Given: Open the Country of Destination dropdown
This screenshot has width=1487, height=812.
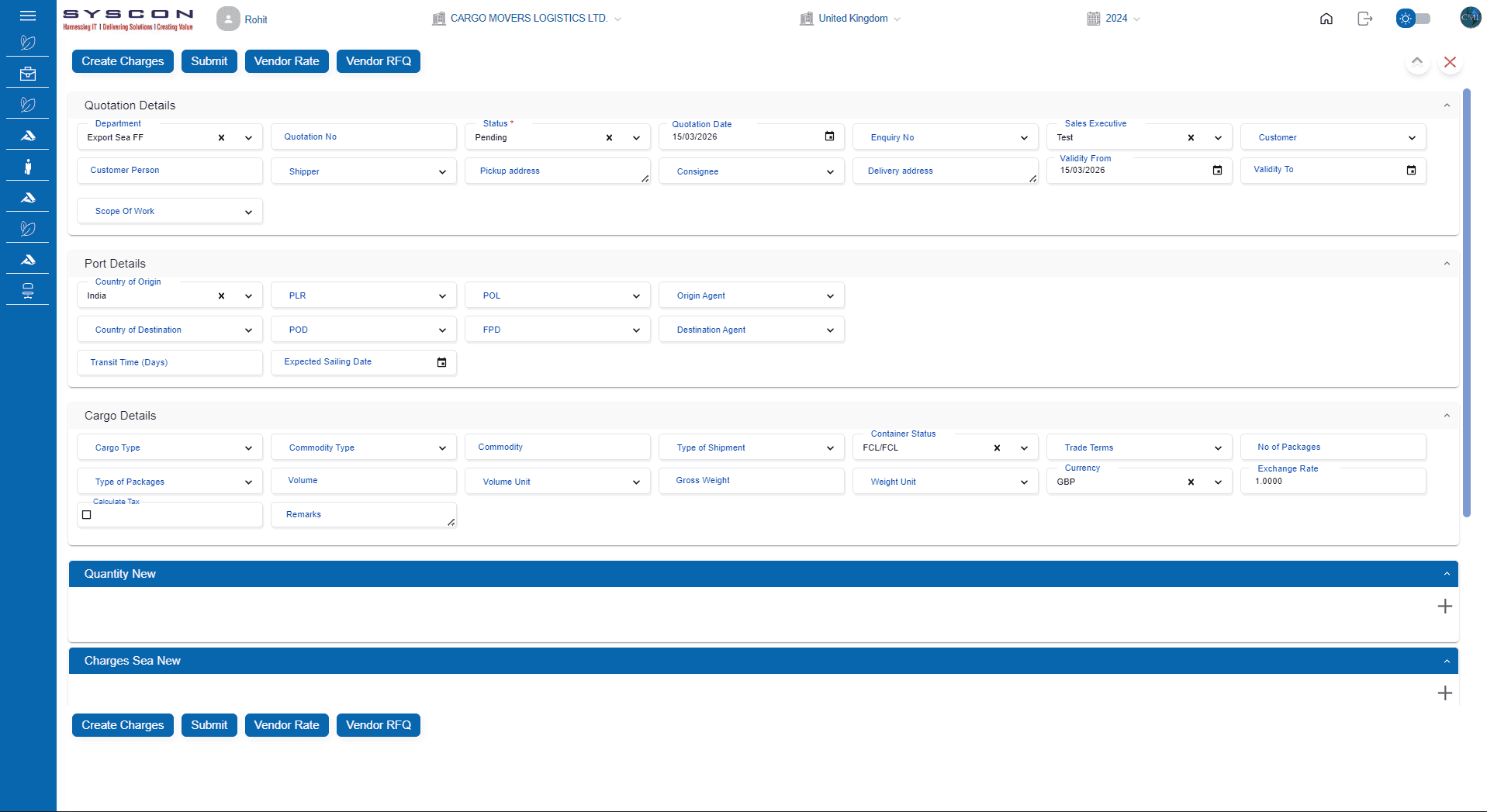Looking at the screenshot, I should 248,329.
